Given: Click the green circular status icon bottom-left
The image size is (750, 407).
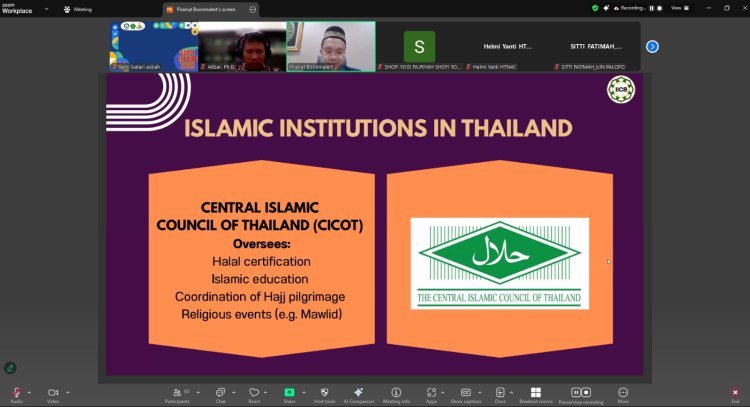Looking at the screenshot, I should (x=10, y=368).
